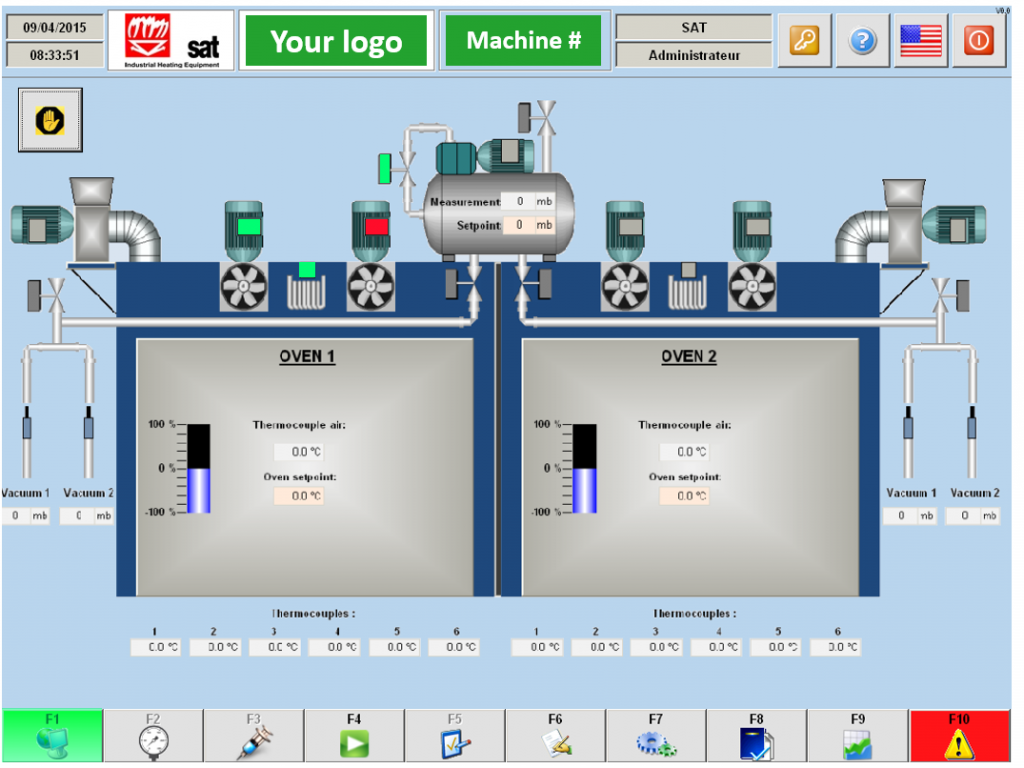Click the Administrateur user label
This screenshot has height=768, width=1024.
pyautogui.click(x=693, y=55)
